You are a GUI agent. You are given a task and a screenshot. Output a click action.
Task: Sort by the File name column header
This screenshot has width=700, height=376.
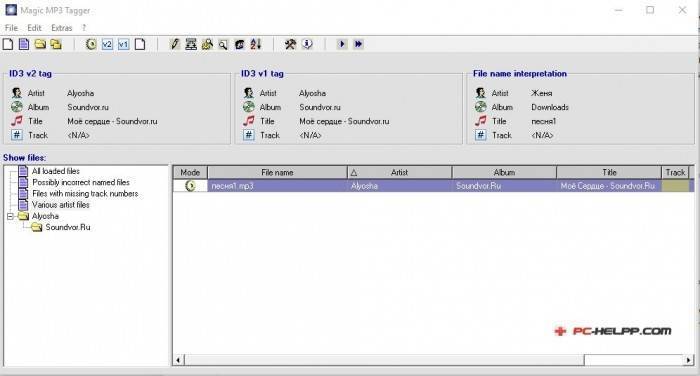277,172
